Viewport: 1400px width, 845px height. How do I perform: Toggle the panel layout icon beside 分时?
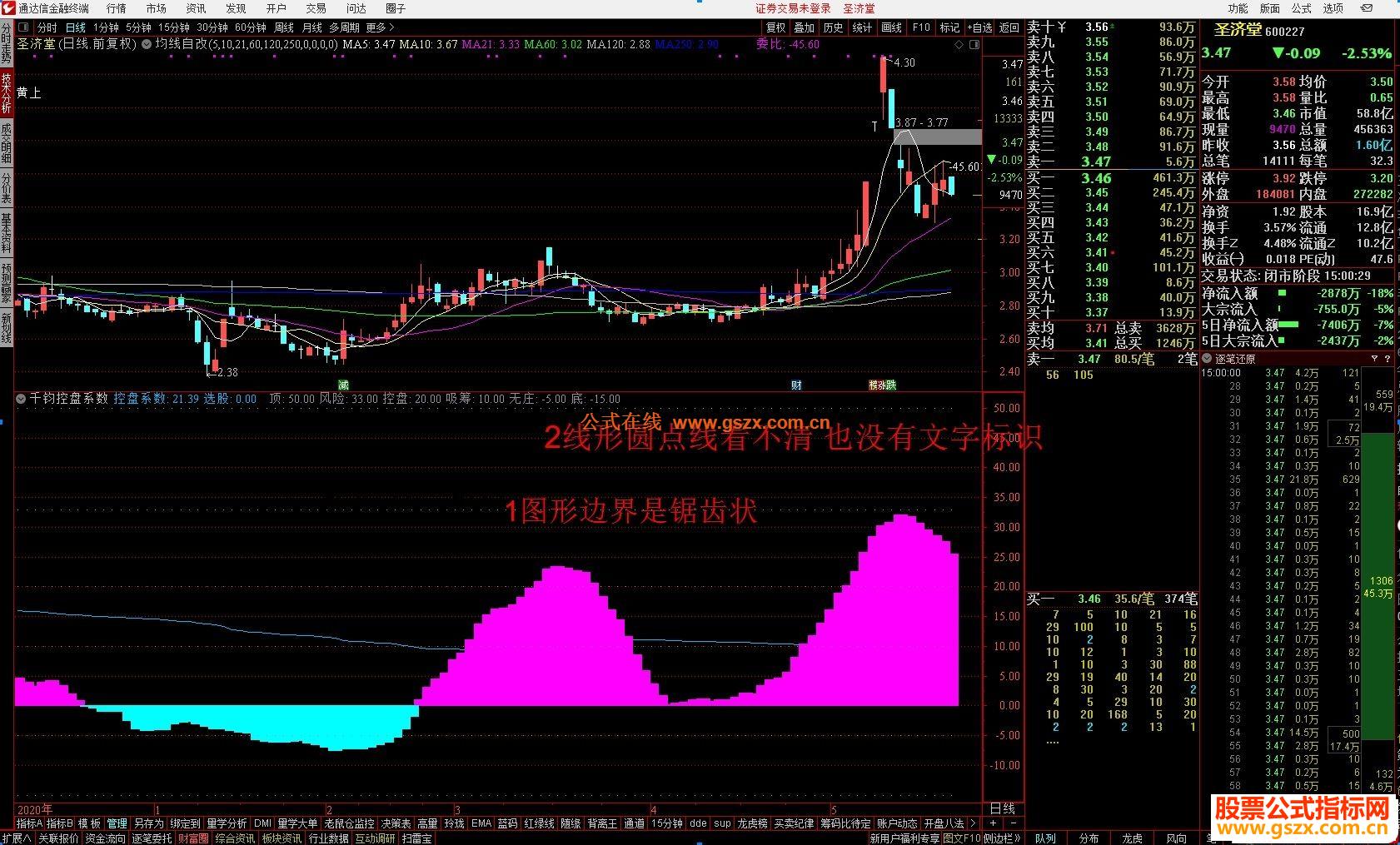25,27
